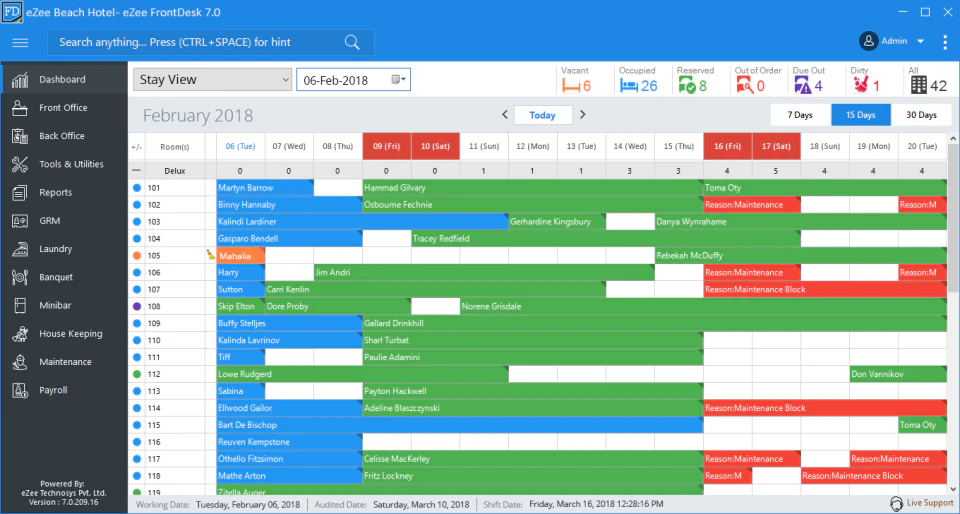Expand the Admin account dropdown arrow
This screenshot has height=514, width=960.
tap(920, 42)
